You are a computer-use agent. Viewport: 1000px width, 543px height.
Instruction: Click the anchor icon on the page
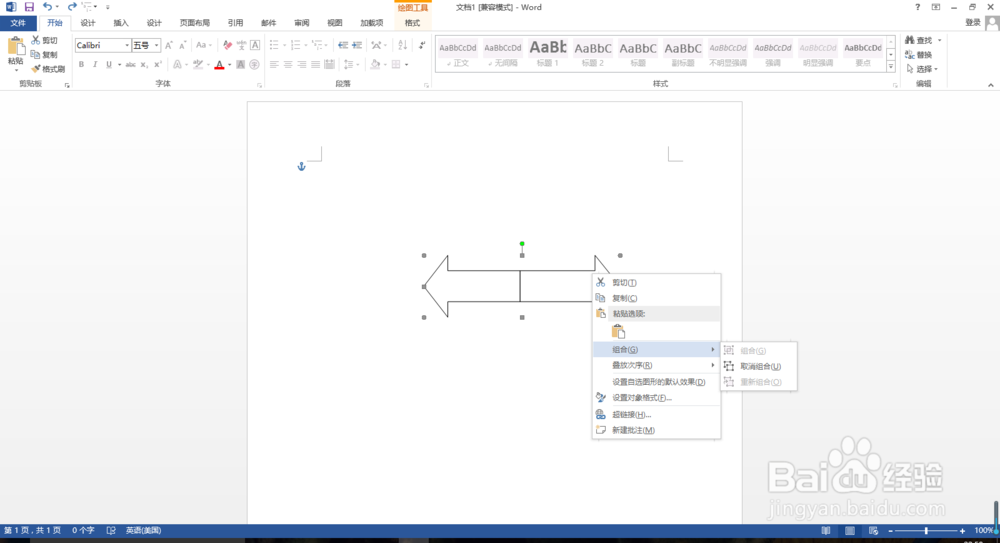(302, 167)
